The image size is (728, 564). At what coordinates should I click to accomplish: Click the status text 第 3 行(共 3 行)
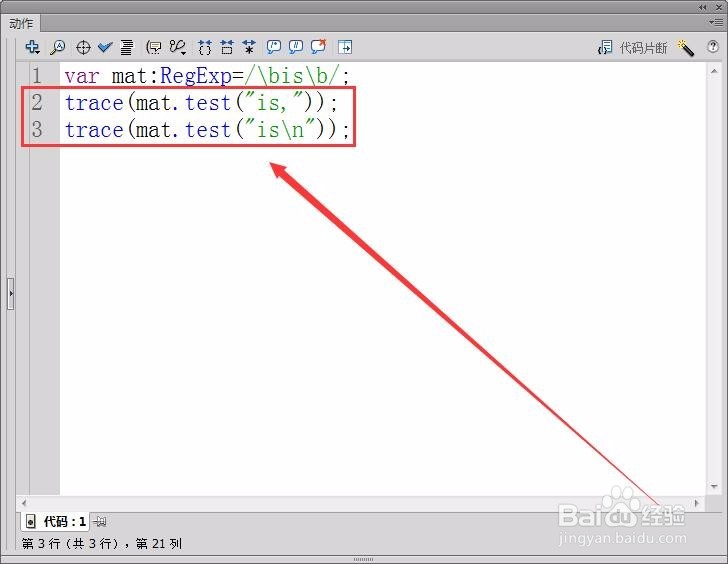pos(72,544)
